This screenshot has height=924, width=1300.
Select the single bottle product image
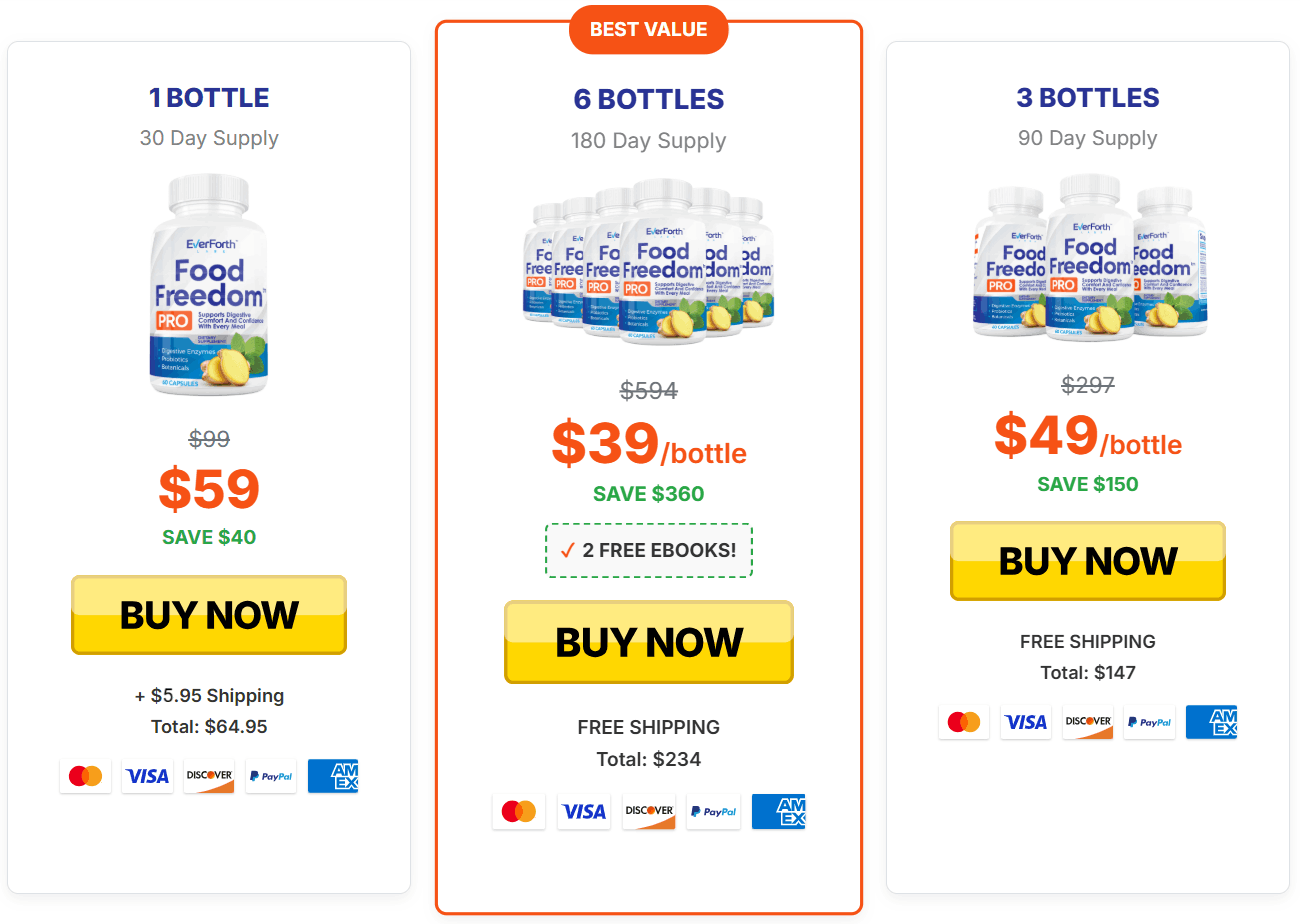(209, 286)
